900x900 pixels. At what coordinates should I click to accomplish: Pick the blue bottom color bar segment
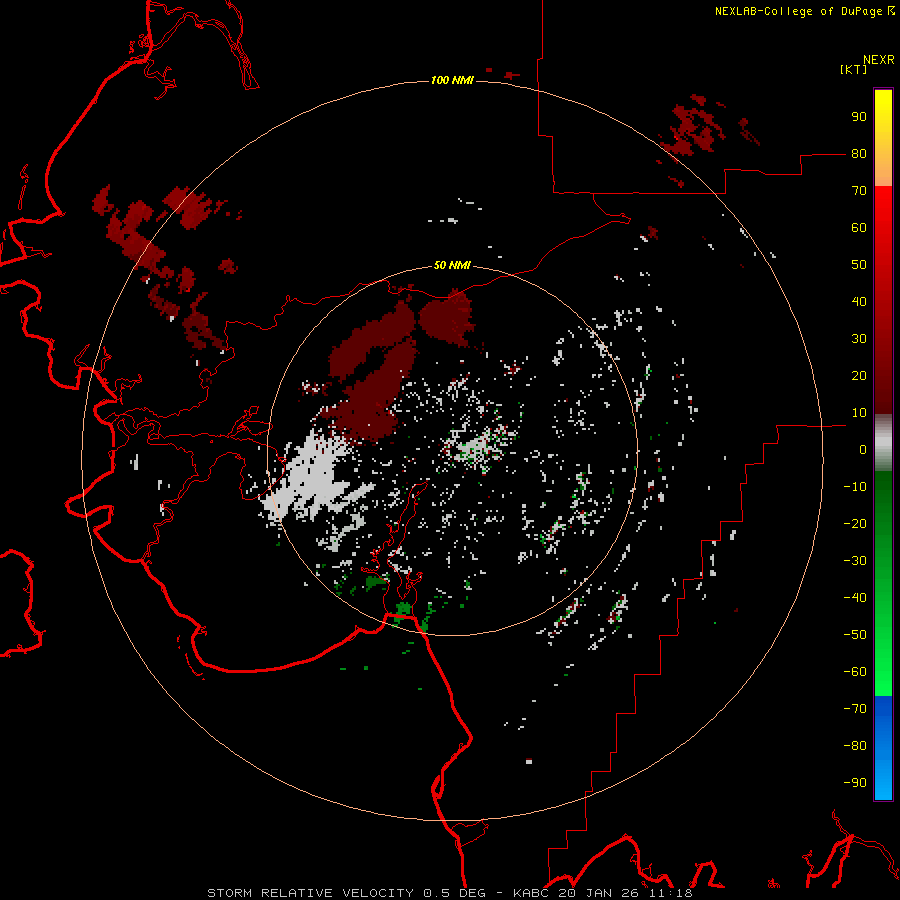tap(883, 748)
